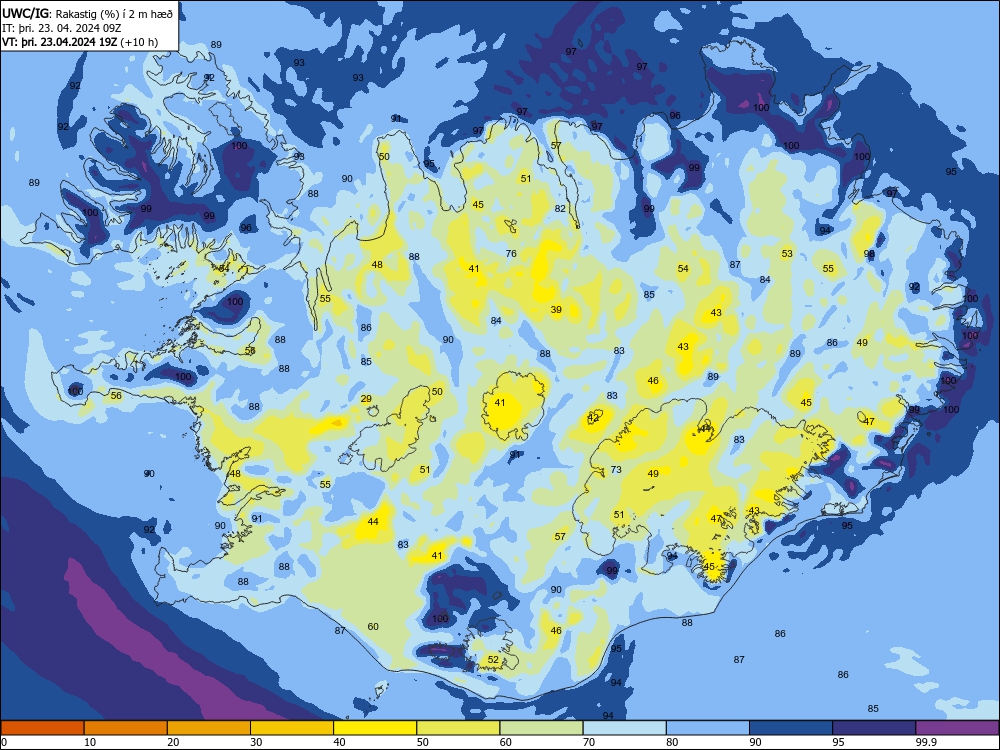Click the bright yellow 40–50 legend swatch
The width and height of the screenshot is (1000, 750).
[375, 728]
